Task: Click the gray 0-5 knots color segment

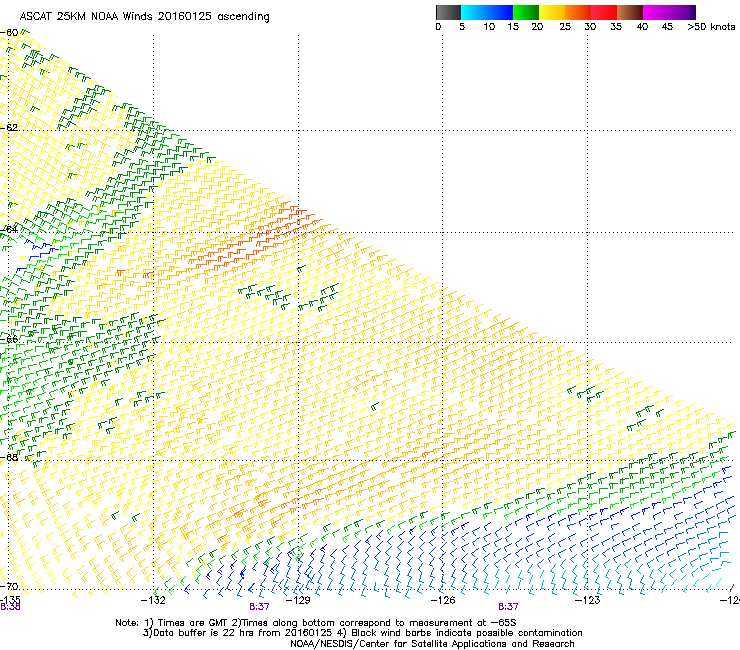Action: (448, 12)
